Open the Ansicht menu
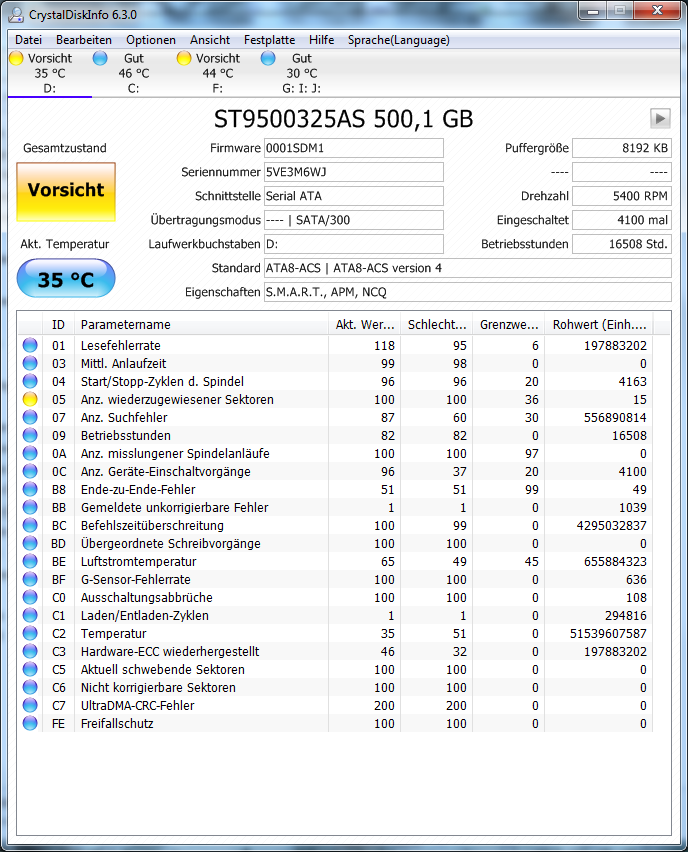This screenshot has height=852, width=688. 210,40
